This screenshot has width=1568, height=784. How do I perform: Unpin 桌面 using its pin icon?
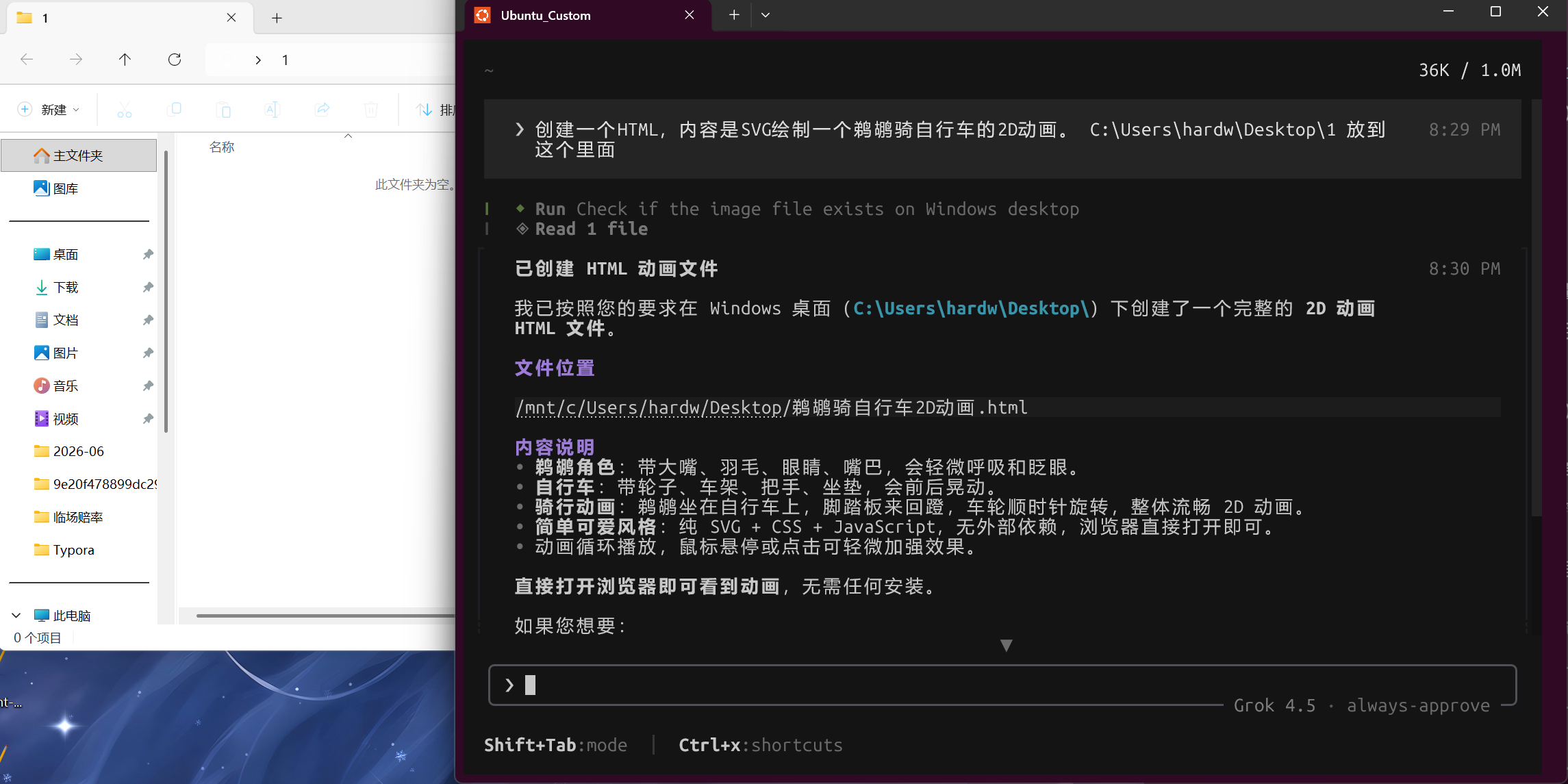(148, 254)
